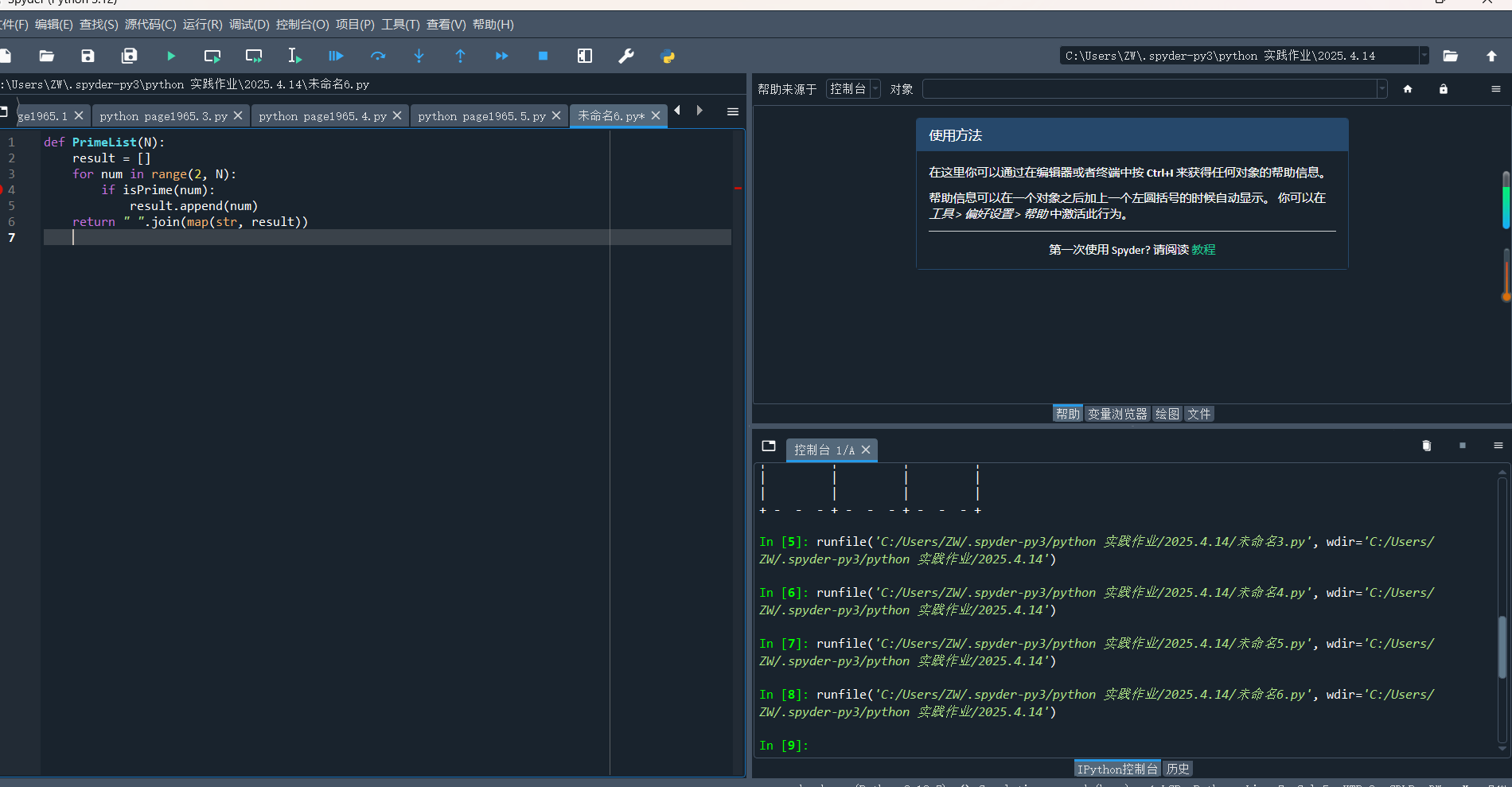Open the PYTHONPATH manager Python icon
The height and width of the screenshot is (787, 1512).
[668, 56]
